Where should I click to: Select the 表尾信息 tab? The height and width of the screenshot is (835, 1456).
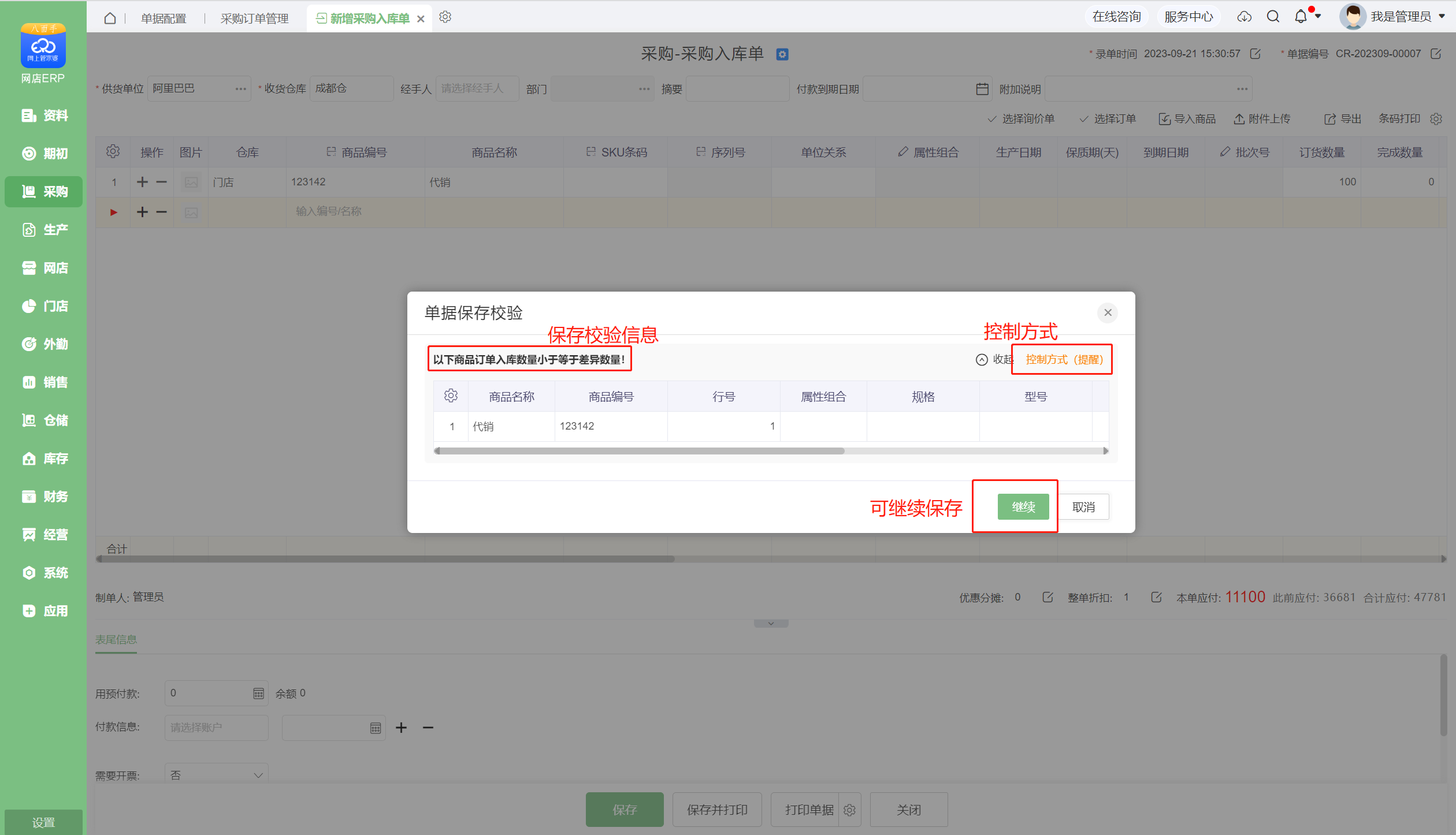(116, 639)
